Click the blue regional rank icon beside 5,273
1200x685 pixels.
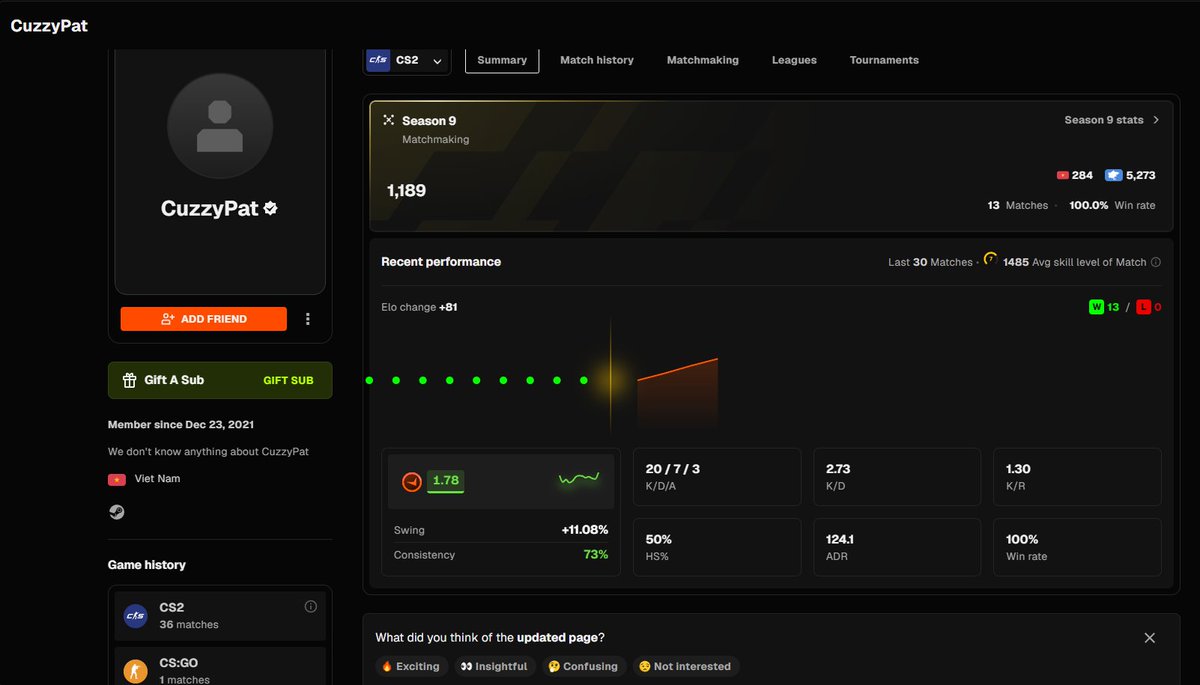point(1113,175)
